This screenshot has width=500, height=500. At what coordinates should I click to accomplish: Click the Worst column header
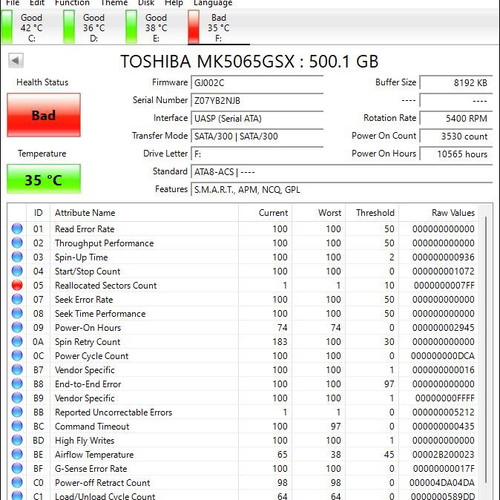pos(319,213)
